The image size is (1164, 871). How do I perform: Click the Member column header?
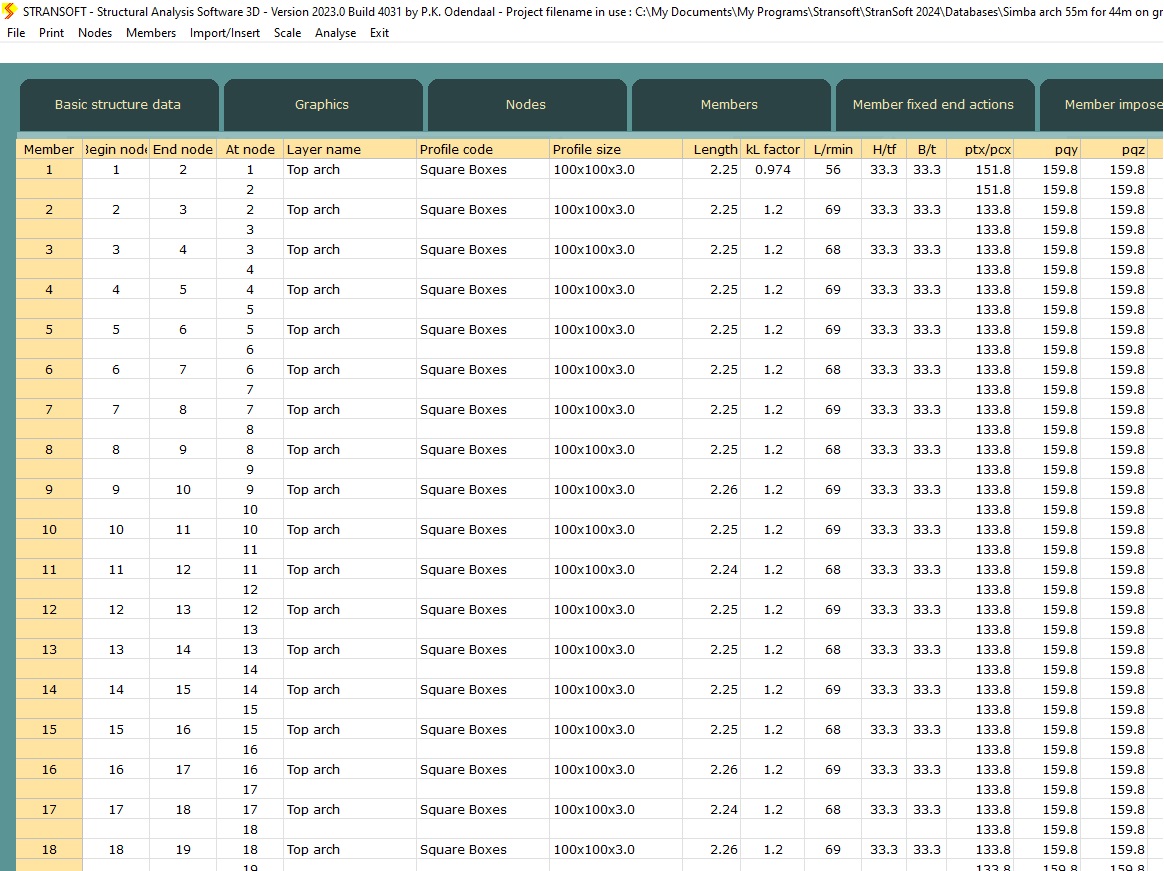click(49, 149)
